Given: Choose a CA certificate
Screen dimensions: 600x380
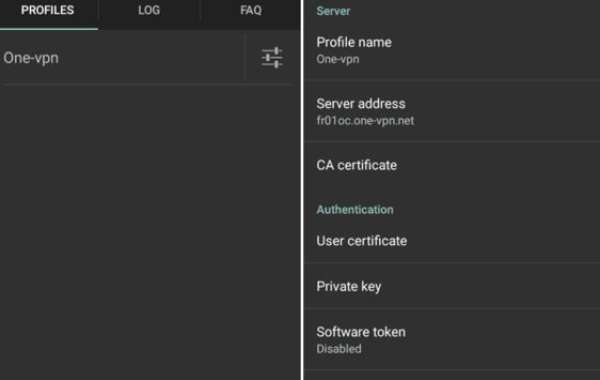Looking at the screenshot, I should (452, 165).
